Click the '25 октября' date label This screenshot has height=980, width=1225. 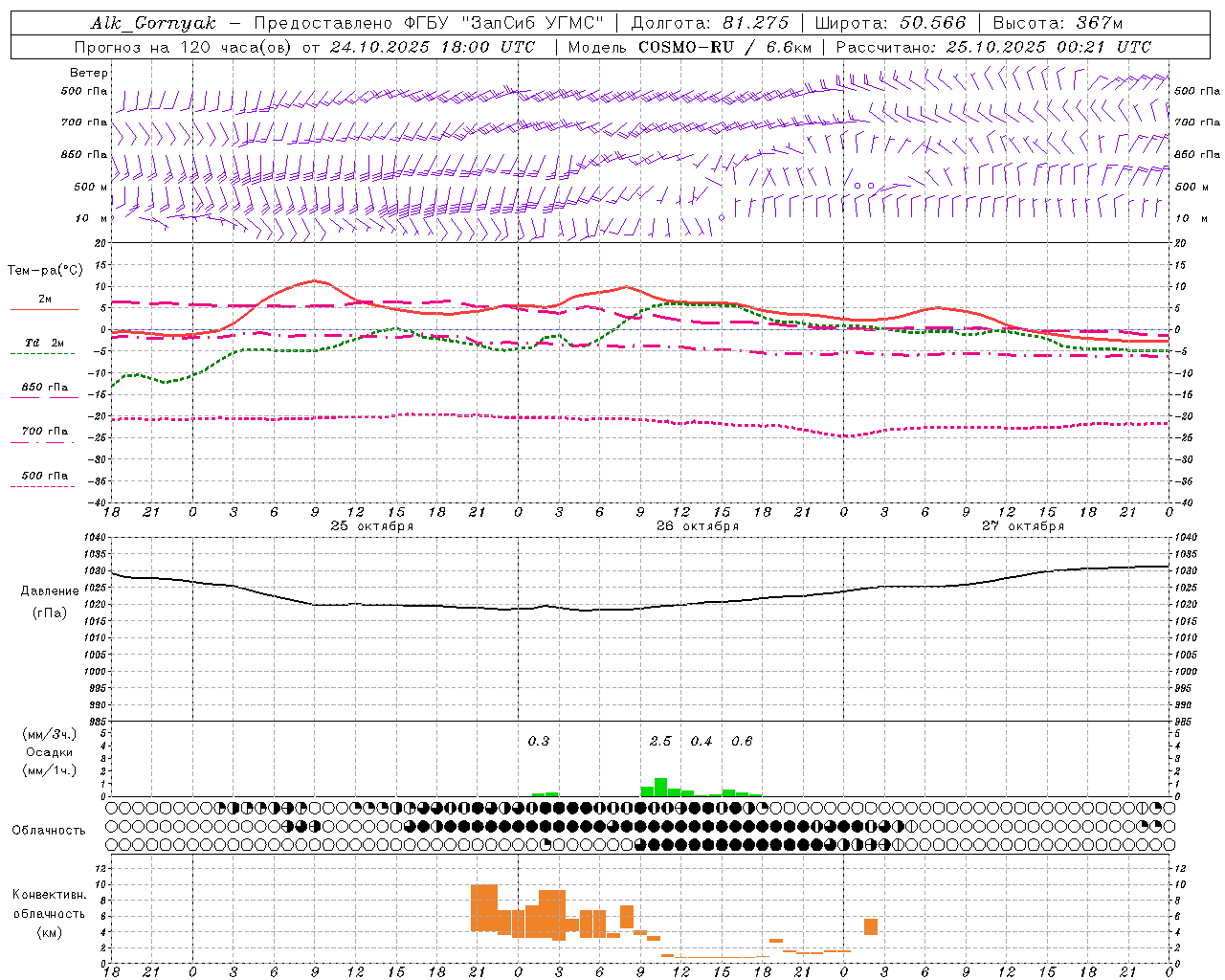pos(372,526)
